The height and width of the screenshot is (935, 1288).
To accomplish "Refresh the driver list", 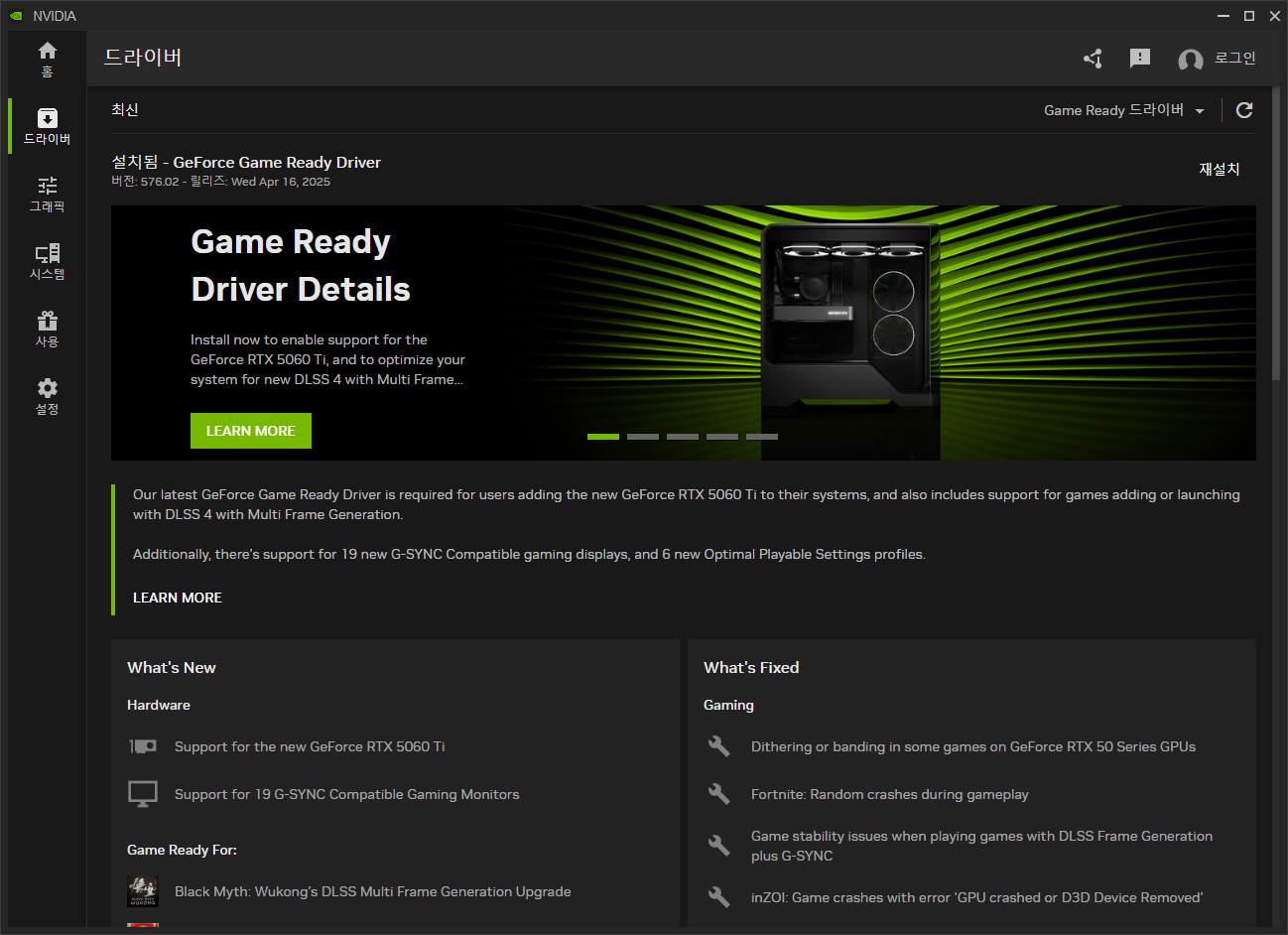I will pos(1244,110).
